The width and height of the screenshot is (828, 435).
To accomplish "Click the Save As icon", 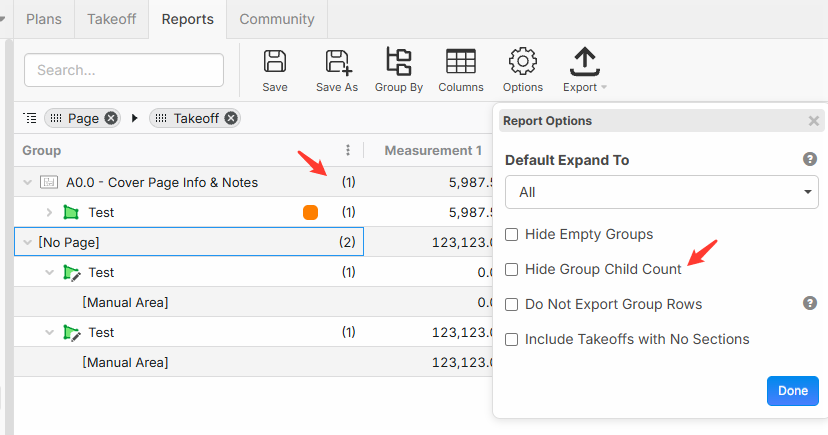I will click(336, 62).
